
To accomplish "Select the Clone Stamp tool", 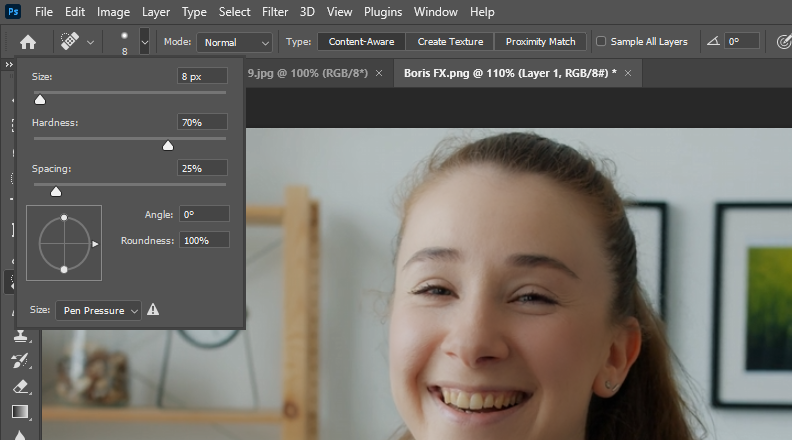I will [x=20, y=337].
